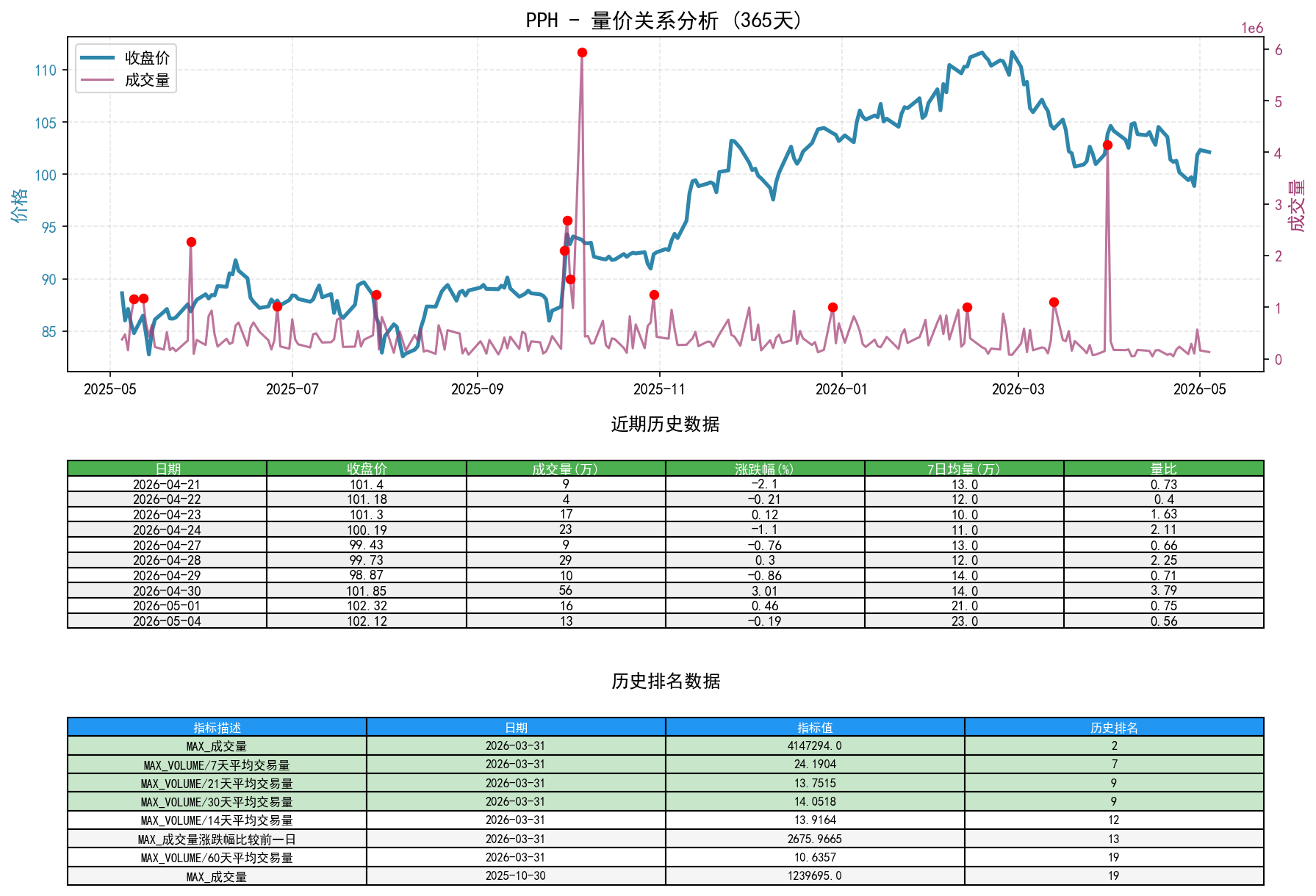The width and height of the screenshot is (1316, 896).
Task: Click the highest red volume spike marker
Action: coord(582,52)
